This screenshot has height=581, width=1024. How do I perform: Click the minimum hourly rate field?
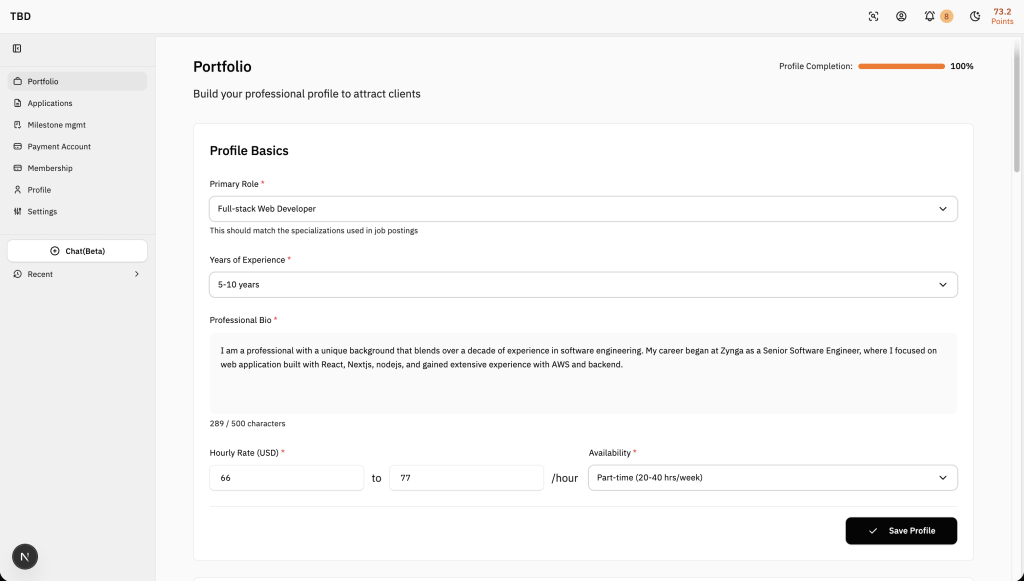point(286,478)
